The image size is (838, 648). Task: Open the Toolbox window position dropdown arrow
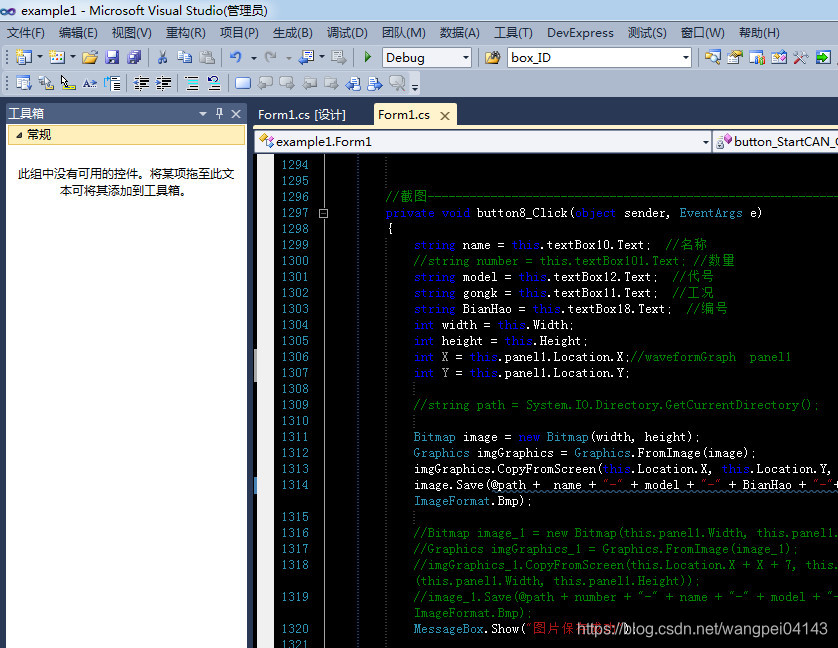point(203,113)
